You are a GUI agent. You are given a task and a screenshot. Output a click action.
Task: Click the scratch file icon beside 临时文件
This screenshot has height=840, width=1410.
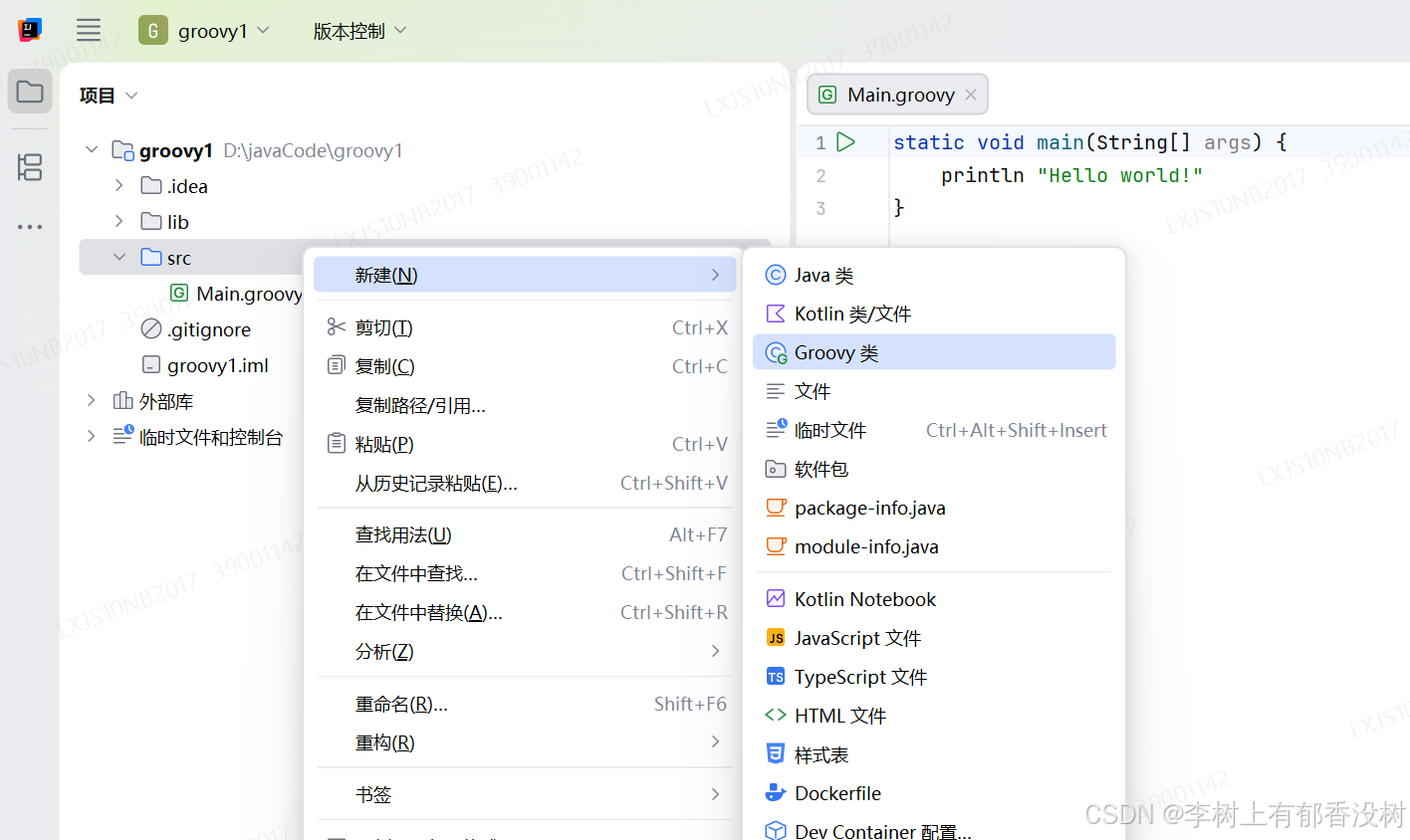(776, 430)
